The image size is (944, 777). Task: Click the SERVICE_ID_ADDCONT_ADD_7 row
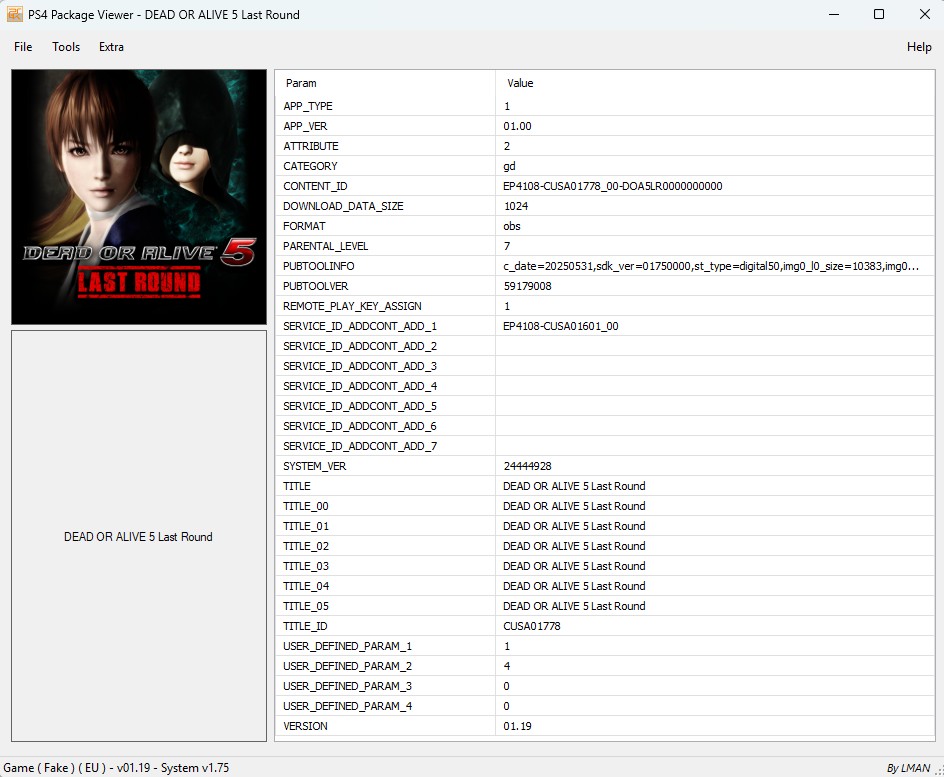[605, 446]
